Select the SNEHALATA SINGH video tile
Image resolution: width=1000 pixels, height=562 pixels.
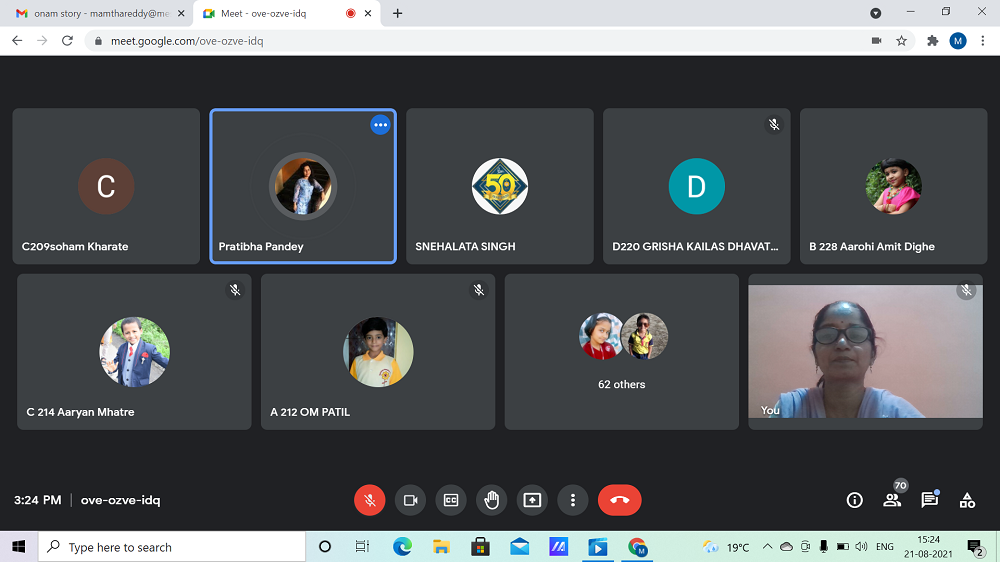(x=499, y=186)
